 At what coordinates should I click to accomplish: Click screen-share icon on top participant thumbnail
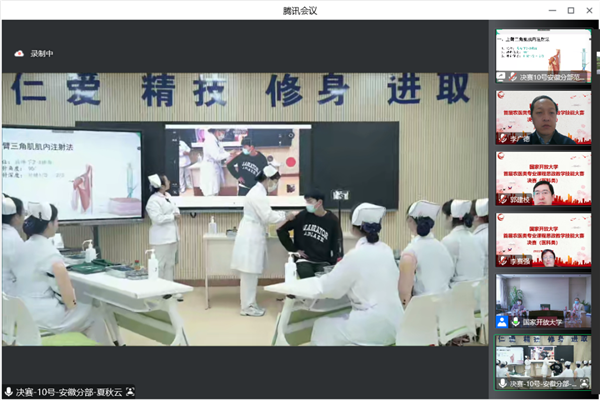coord(503,76)
